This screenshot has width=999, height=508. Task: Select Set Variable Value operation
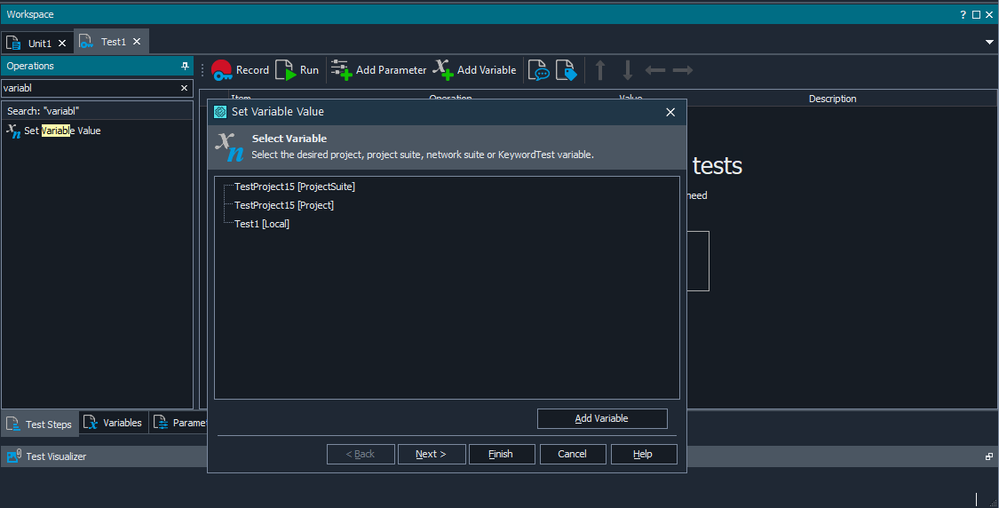click(62, 131)
